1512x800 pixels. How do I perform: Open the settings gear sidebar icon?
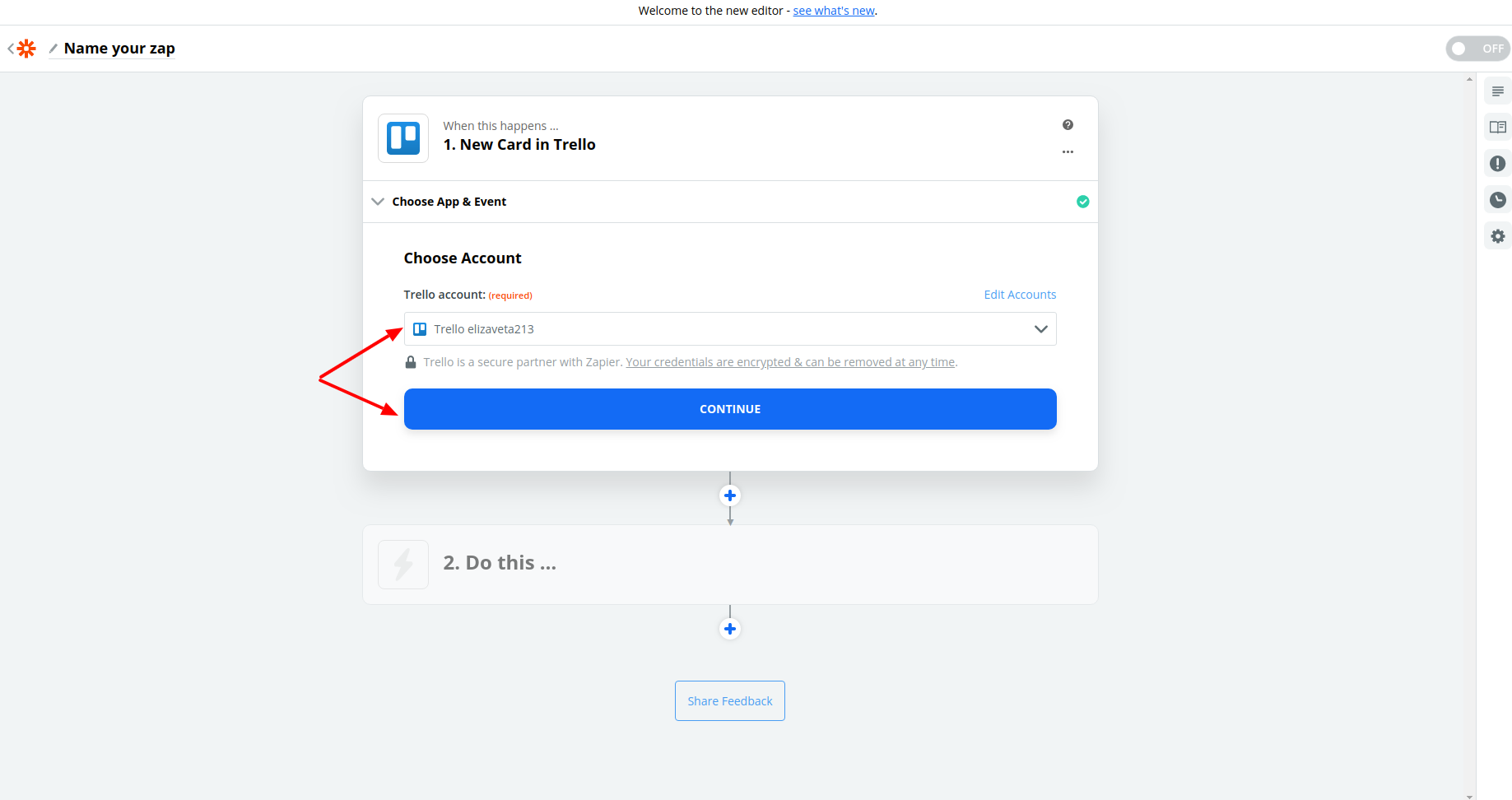tap(1497, 236)
